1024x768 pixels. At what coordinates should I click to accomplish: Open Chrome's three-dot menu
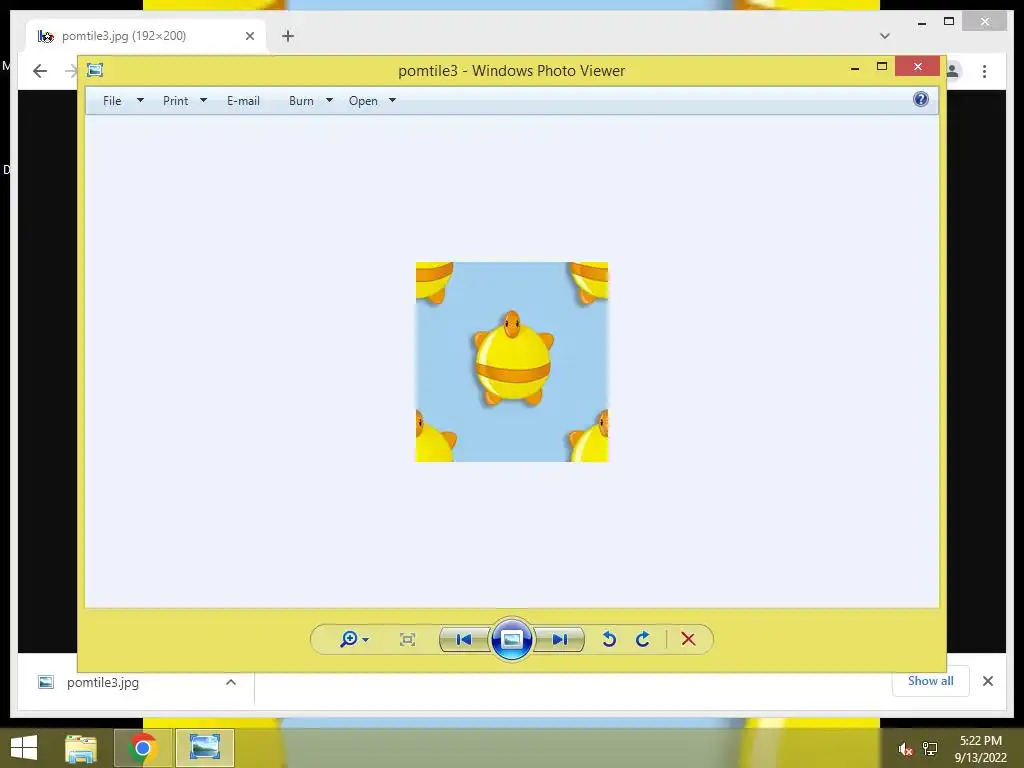[984, 71]
